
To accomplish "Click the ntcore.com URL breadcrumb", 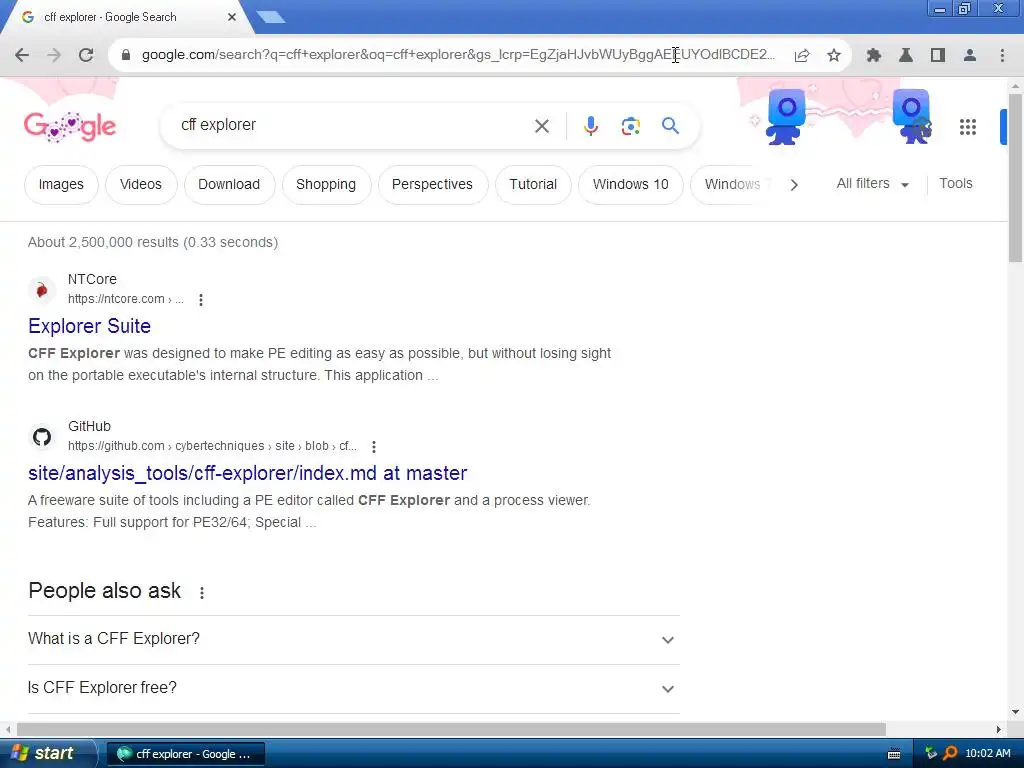I will pos(125,299).
